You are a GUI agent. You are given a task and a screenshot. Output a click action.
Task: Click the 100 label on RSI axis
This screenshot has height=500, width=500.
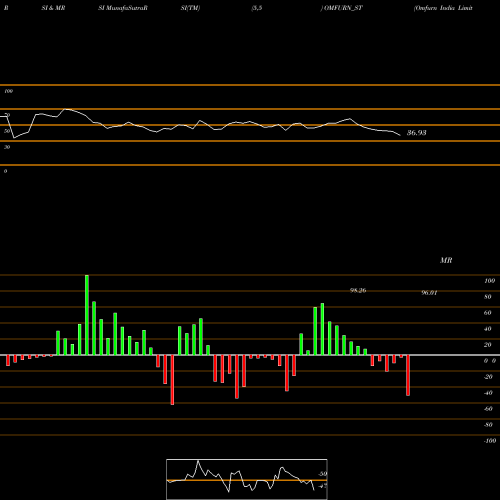[x=8, y=91]
